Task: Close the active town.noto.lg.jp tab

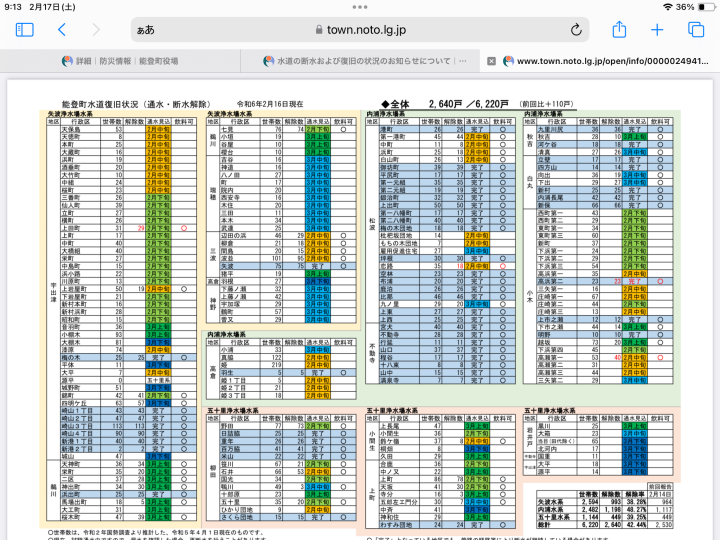Action: coord(492,61)
